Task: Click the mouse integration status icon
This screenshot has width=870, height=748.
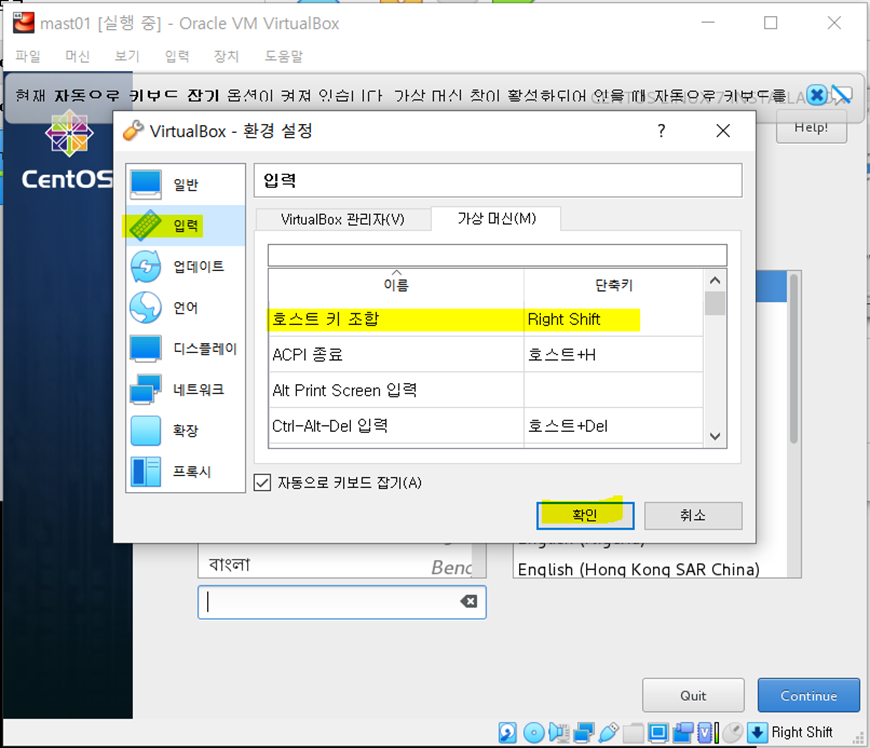Action: 733,732
